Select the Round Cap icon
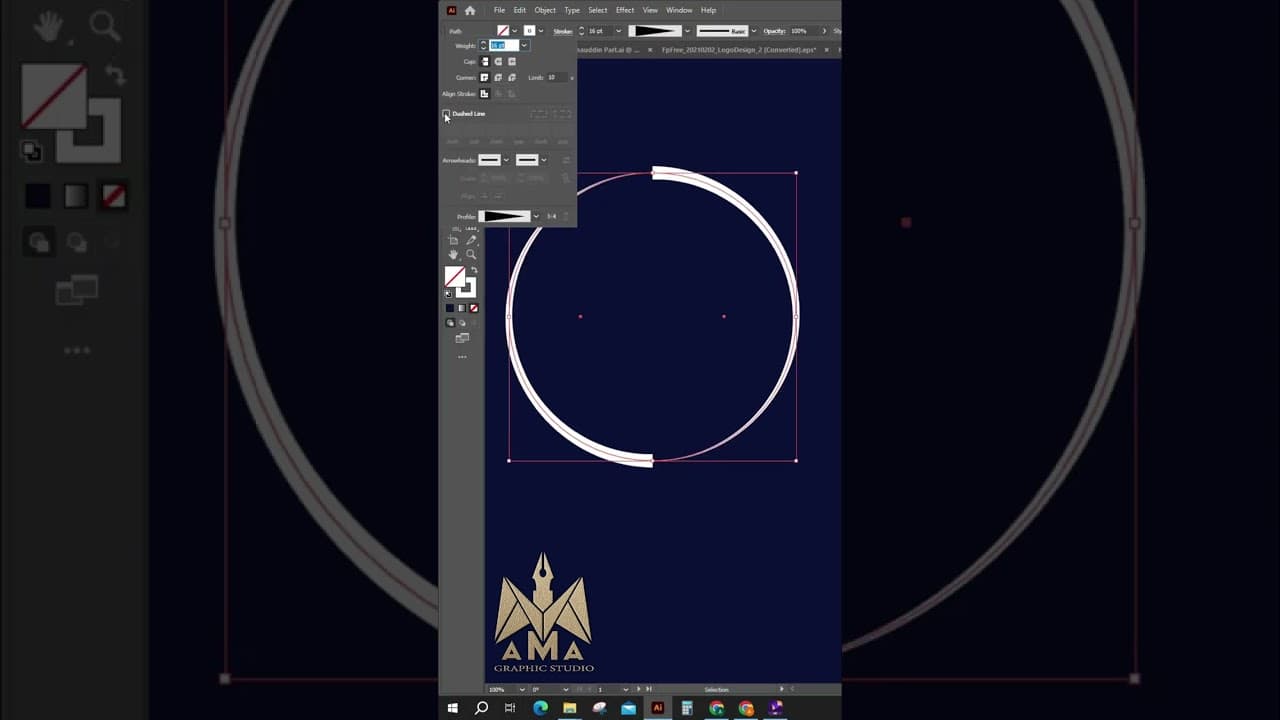 click(x=498, y=62)
